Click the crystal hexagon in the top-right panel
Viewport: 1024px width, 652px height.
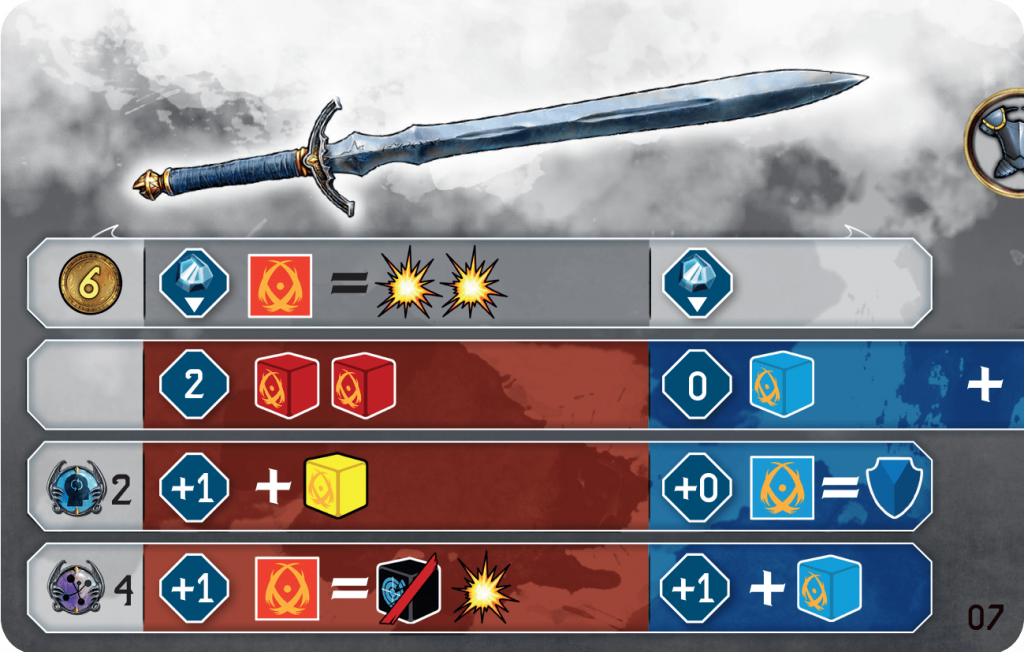[x=697, y=283]
